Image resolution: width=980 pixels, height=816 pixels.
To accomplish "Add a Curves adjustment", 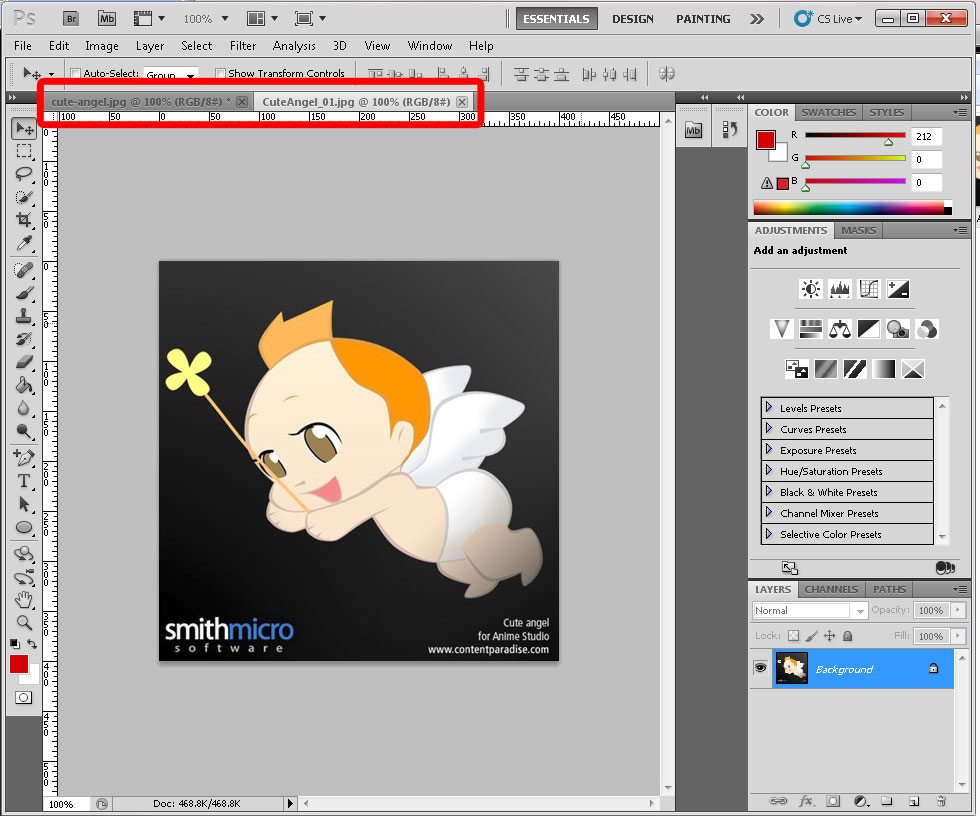I will [x=869, y=289].
